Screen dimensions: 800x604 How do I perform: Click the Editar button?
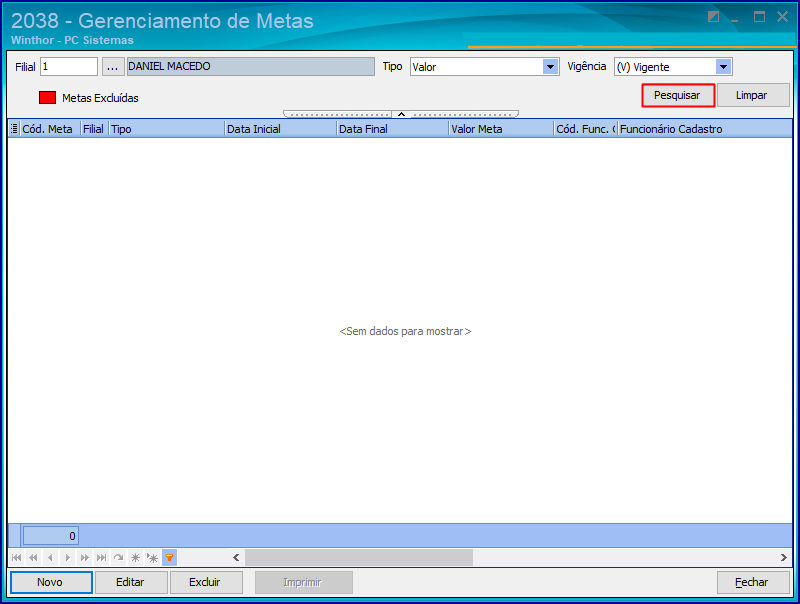[131, 583]
